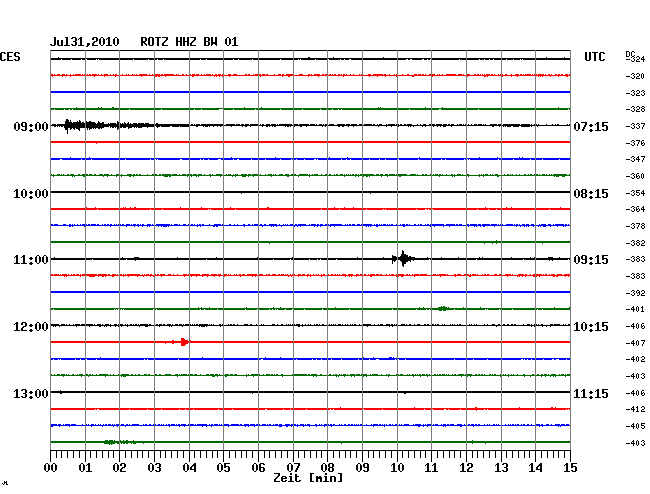Select x-axis minute tick label 04
The width and height of the screenshot is (650, 494).
pyautogui.click(x=189, y=468)
